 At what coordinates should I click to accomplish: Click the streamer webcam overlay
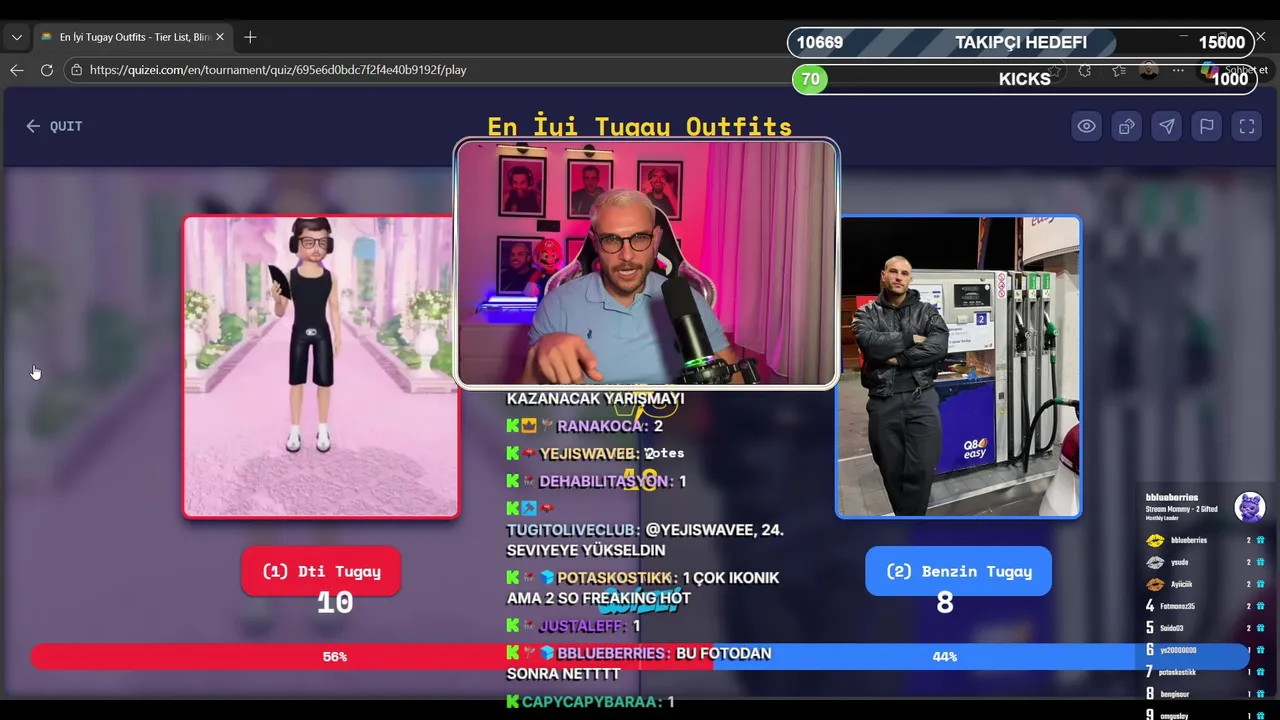[646, 263]
